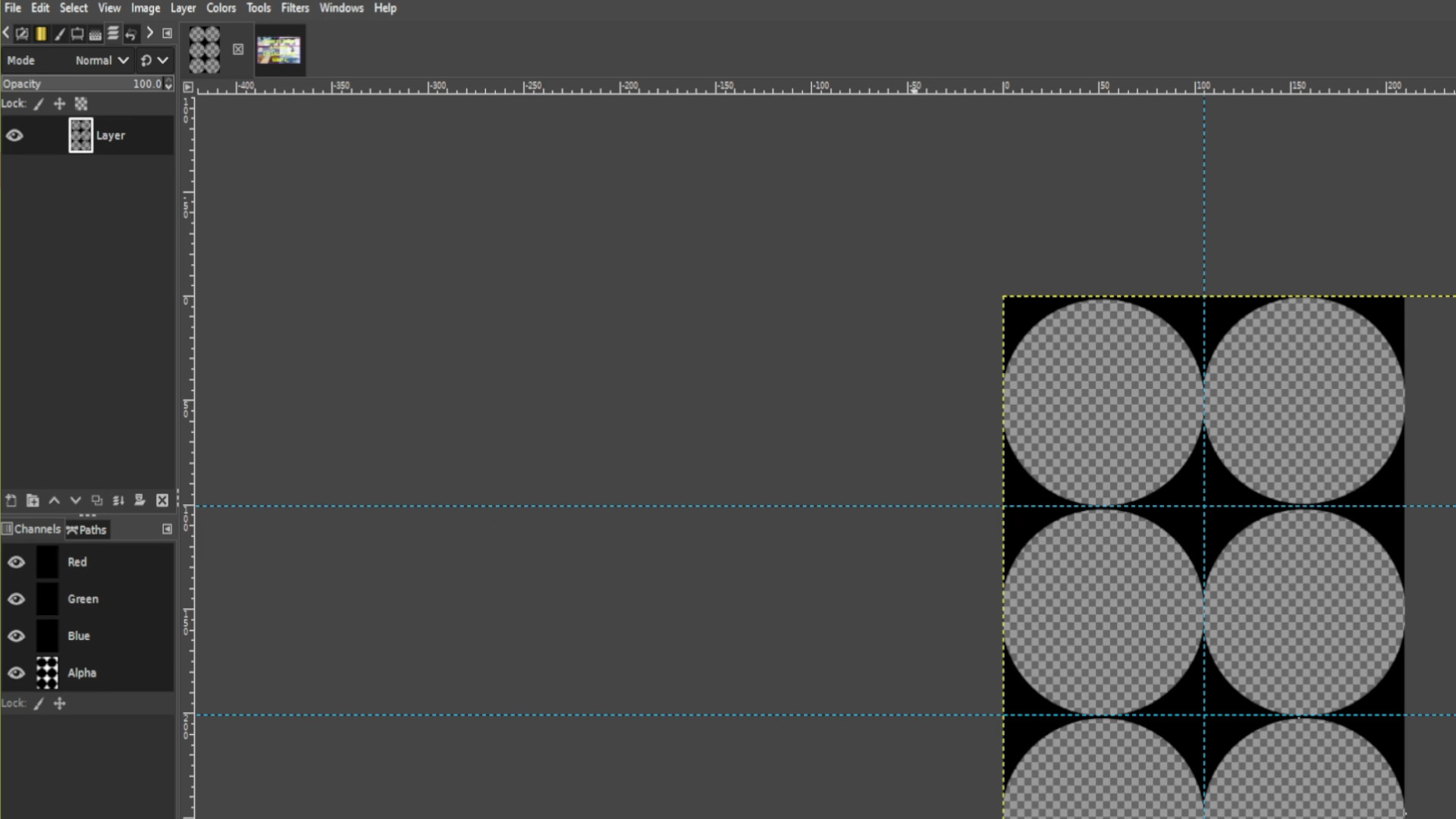Open the Tools menu
The image size is (1456, 819).
[259, 8]
